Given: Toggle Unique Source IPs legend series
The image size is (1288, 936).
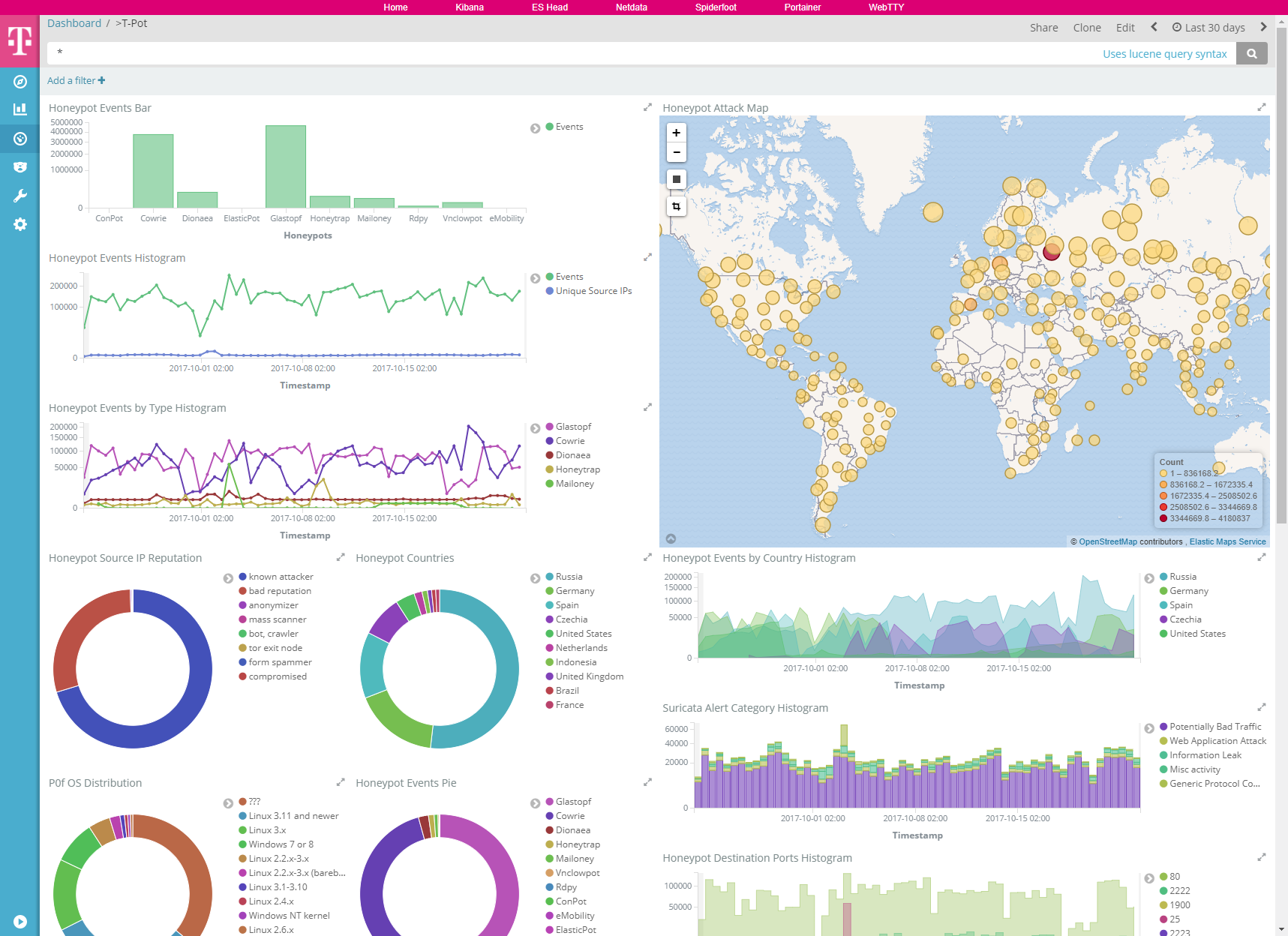Looking at the screenshot, I should [593, 291].
